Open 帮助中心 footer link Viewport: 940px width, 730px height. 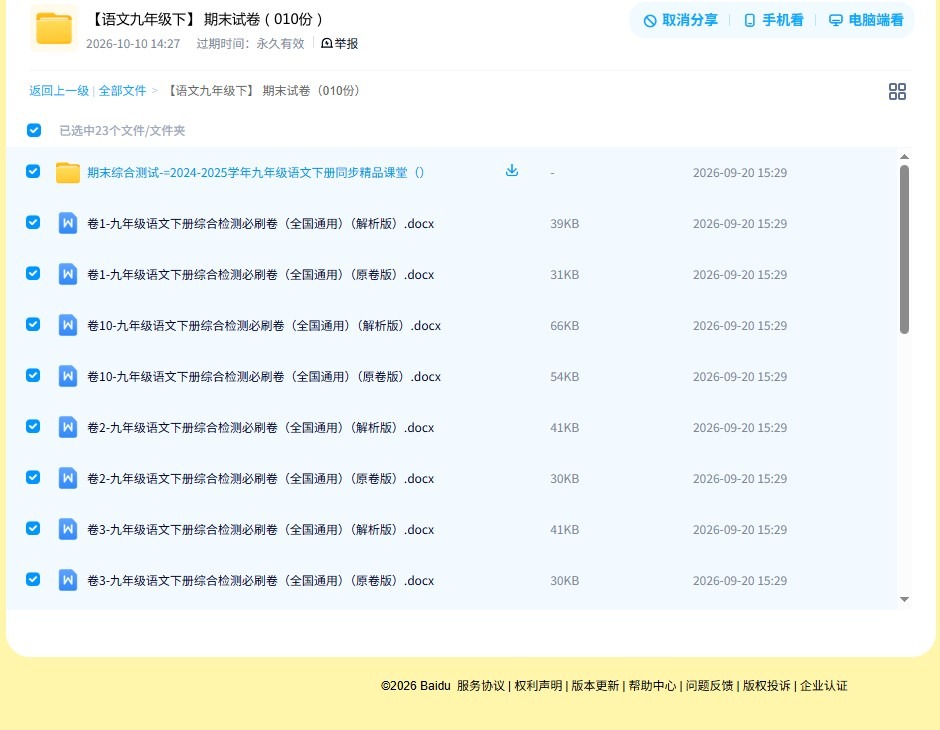652,686
